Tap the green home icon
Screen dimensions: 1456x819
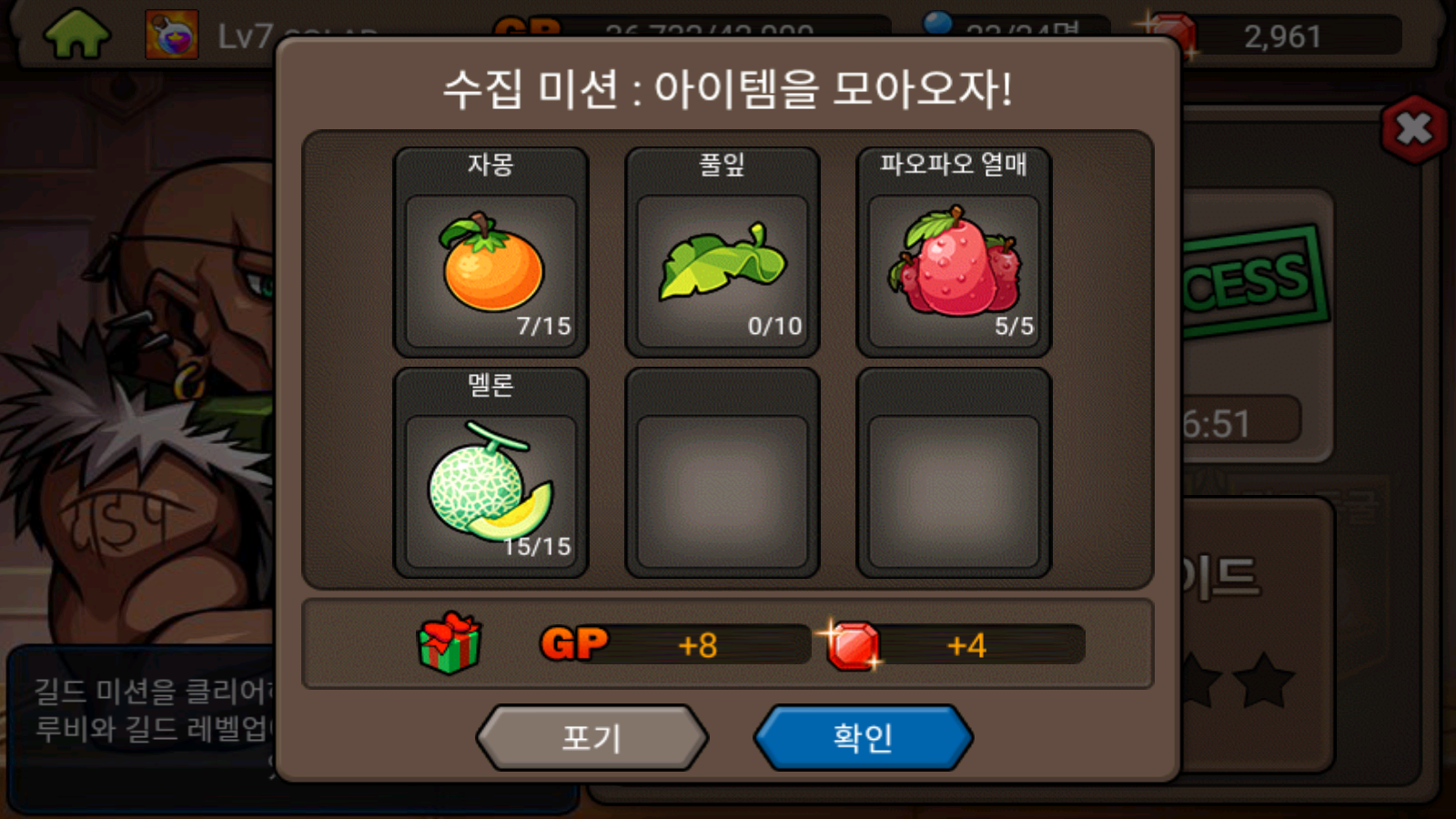click(x=77, y=35)
